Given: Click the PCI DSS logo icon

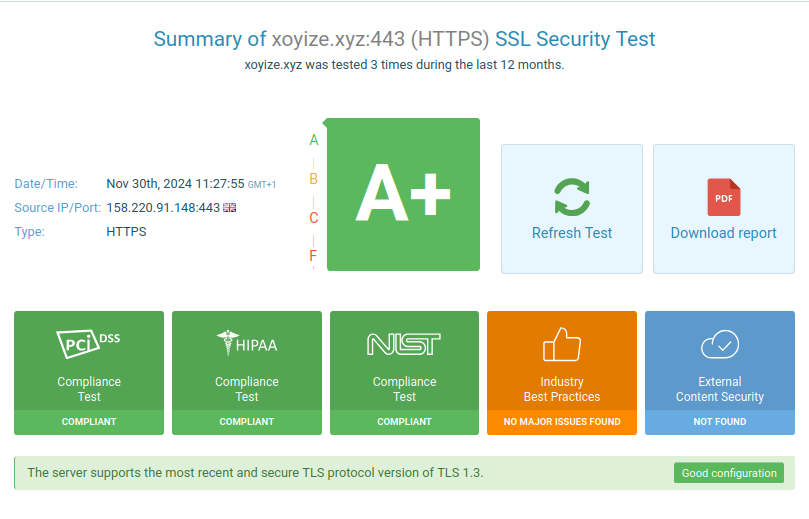Looking at the screenshot, I should coord(88,343).
